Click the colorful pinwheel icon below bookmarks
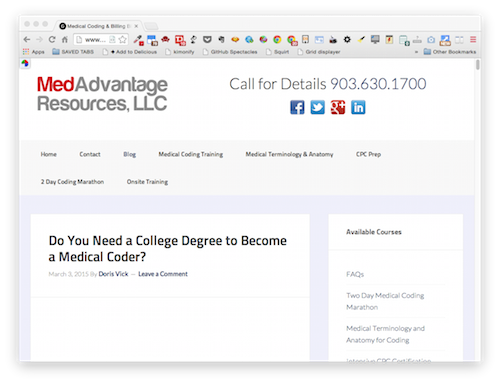Screen dimensions: 500x384 pos(25,63)
